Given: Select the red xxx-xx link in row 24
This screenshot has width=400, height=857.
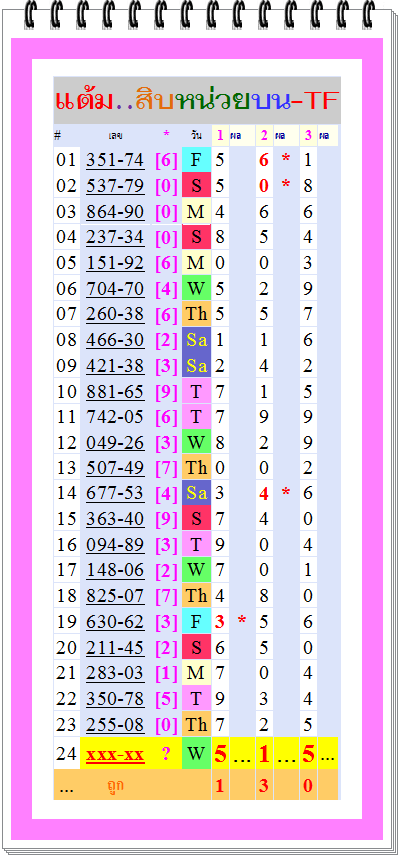Looking at the screenshot, I should coord(115,755).
